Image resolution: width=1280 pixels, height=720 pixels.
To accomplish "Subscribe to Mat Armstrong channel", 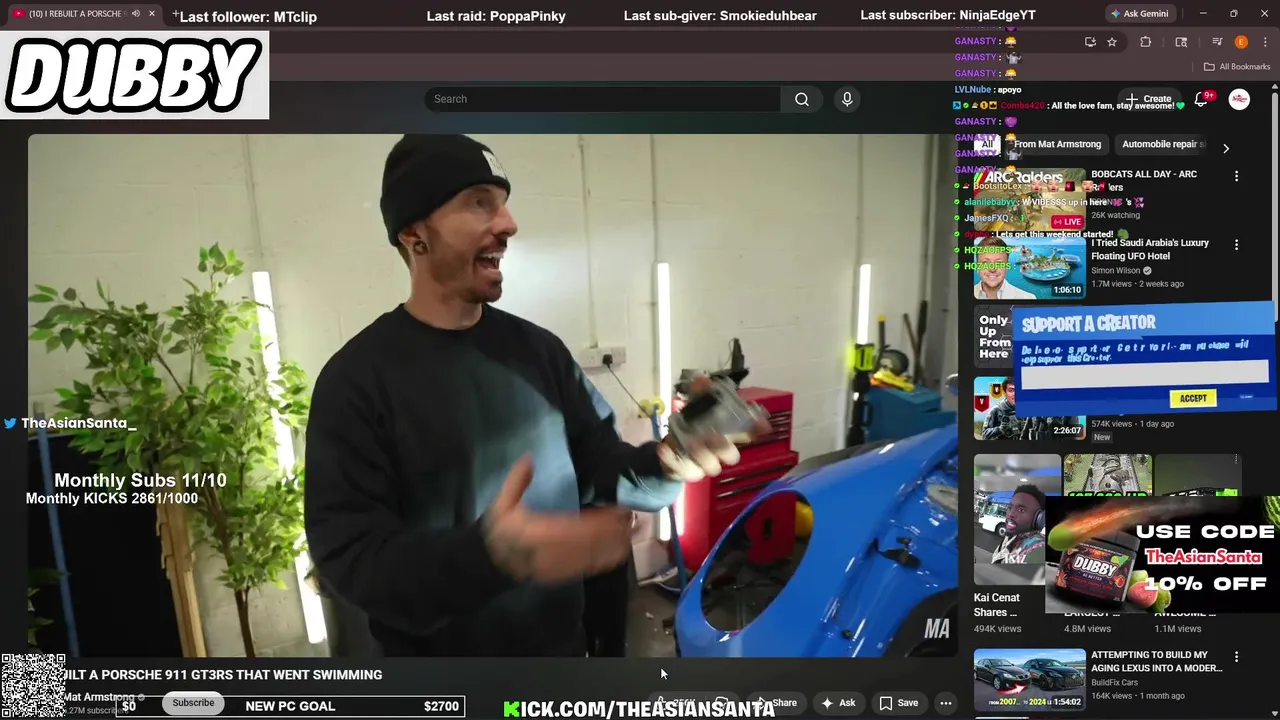I will [193, 703].
